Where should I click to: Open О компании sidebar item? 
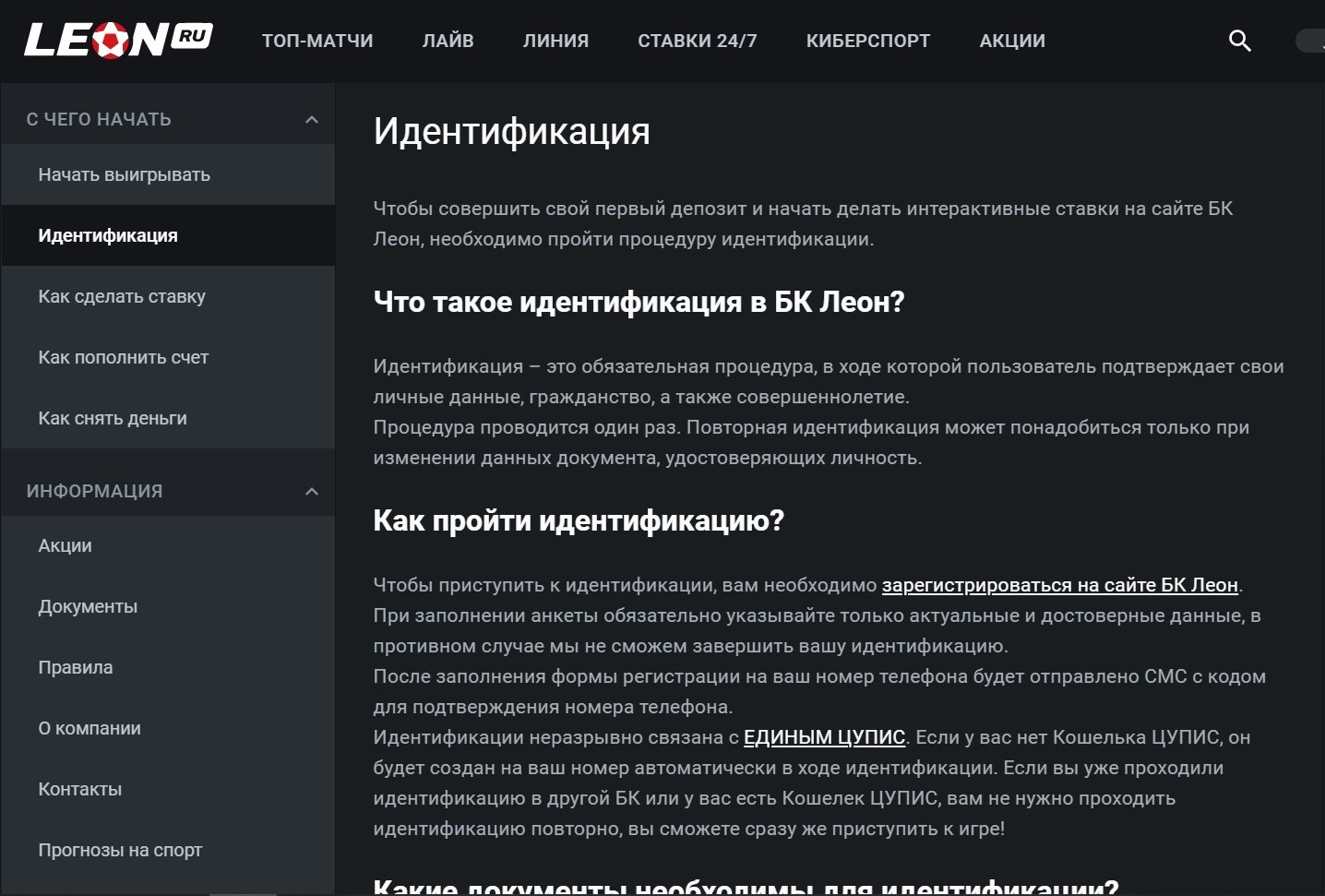pyautogui.click(x=168, y=728)
